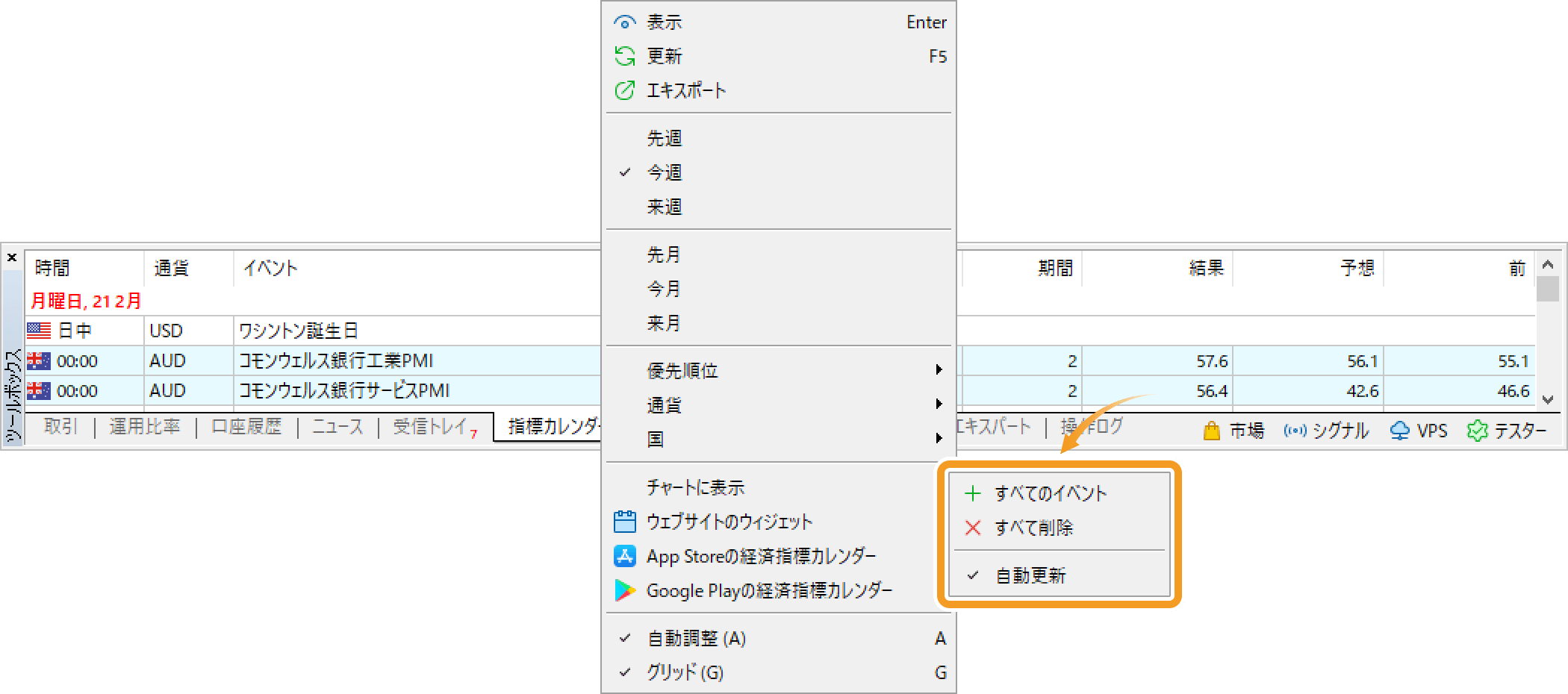The image size is (1568, 694).
Task: Sort by the 予想 column header
Action: point(1308,268)
